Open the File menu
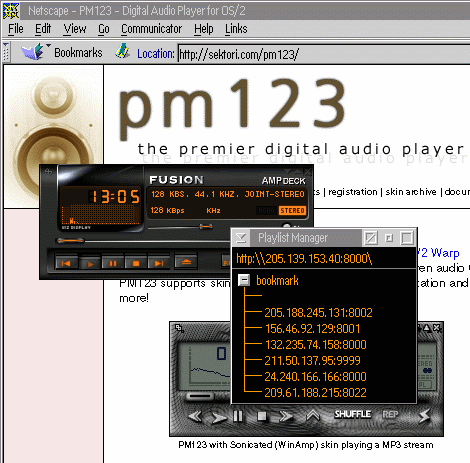Screen dimensions: 470x463 click(16, 29)
